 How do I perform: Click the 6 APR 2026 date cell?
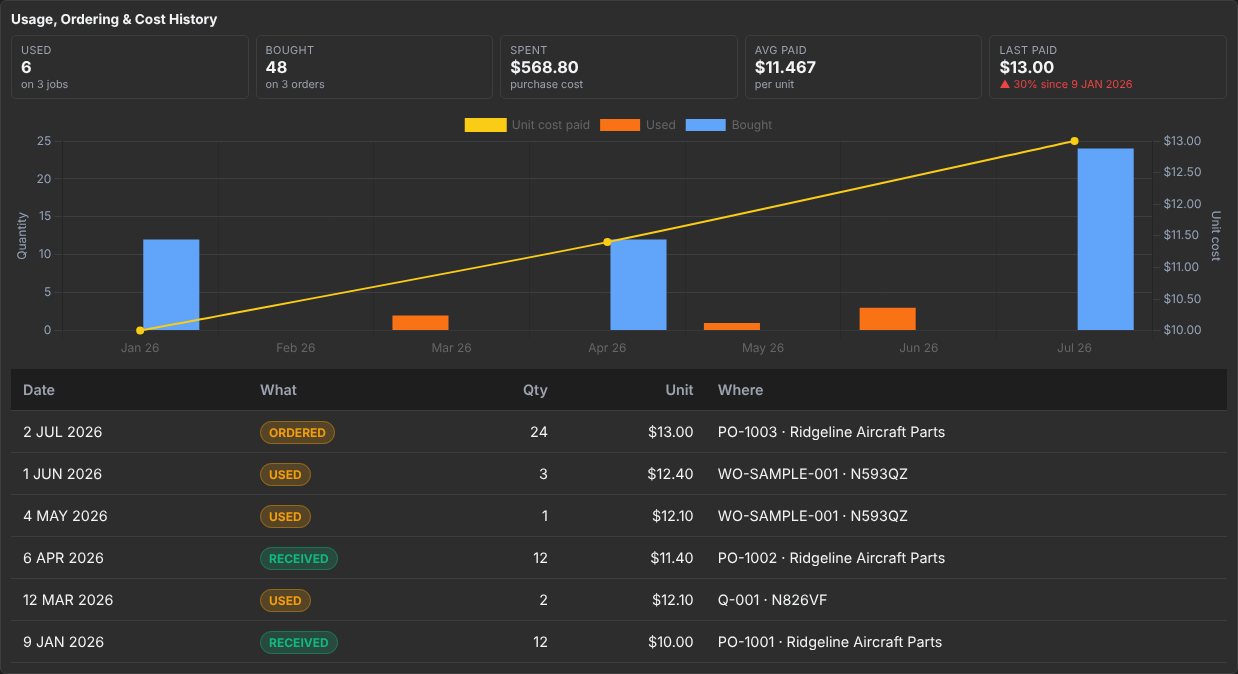tap(63, 558)
